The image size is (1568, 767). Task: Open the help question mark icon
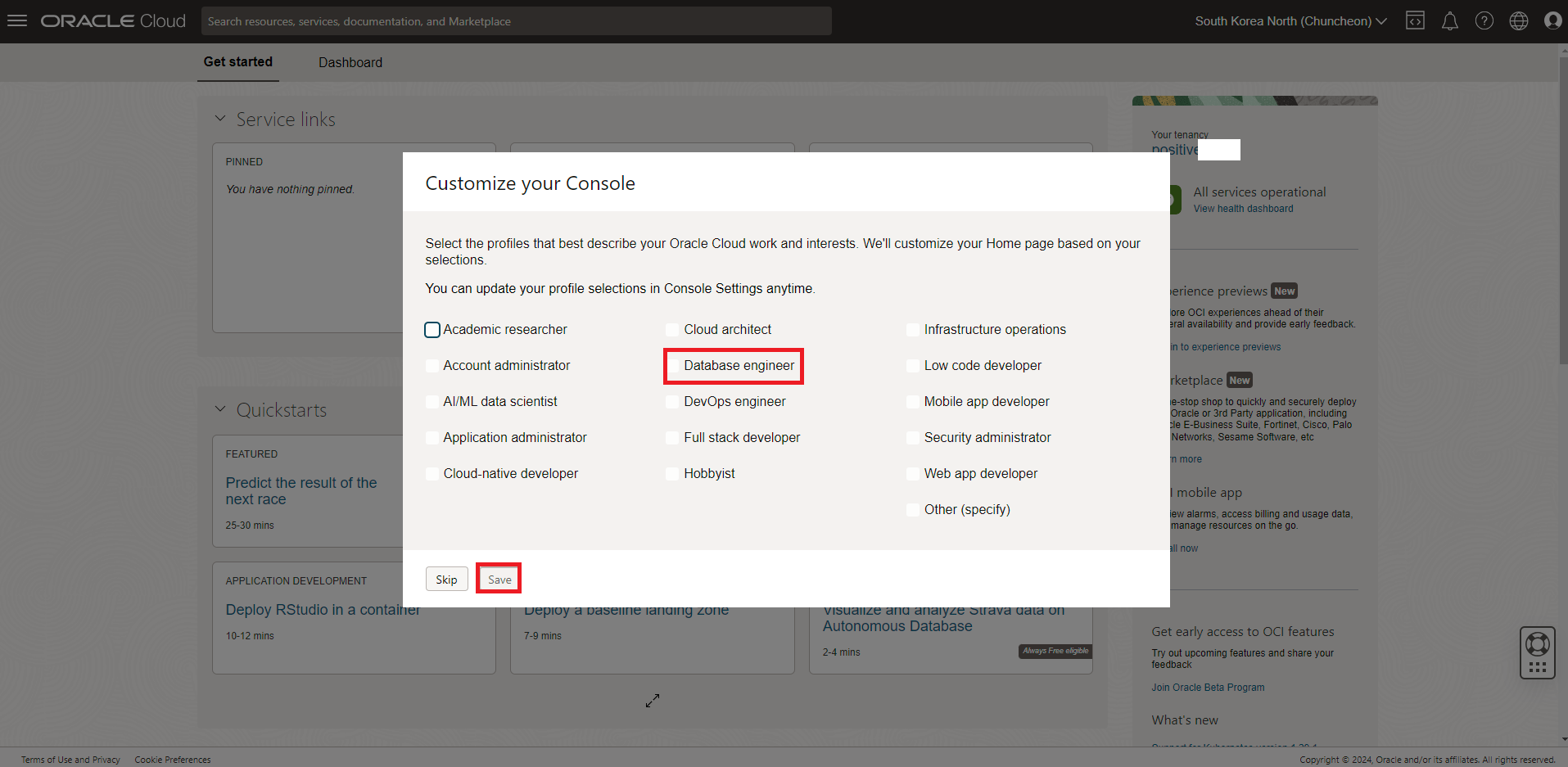1484,21
